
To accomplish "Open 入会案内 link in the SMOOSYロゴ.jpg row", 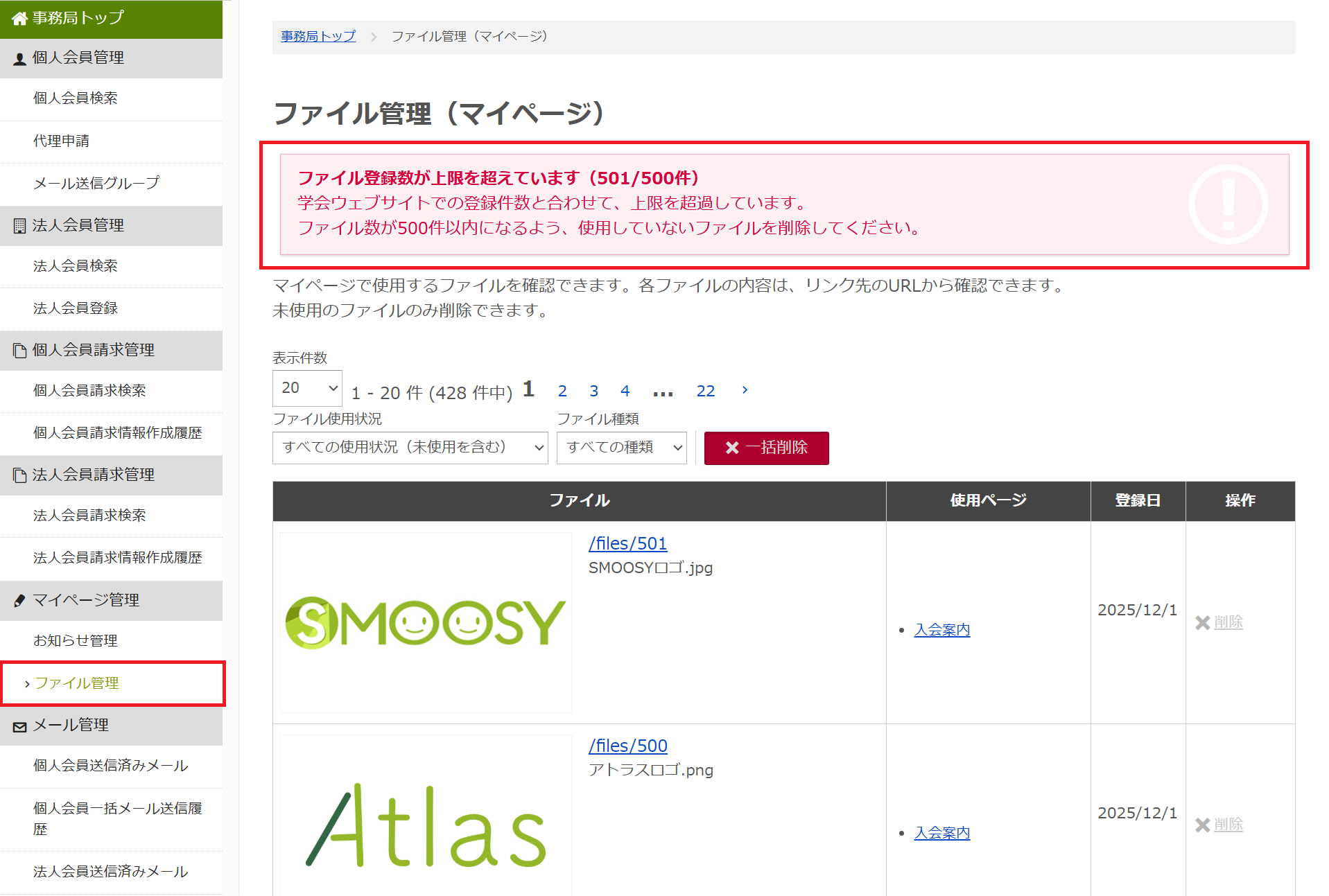I will click(942, 630).
